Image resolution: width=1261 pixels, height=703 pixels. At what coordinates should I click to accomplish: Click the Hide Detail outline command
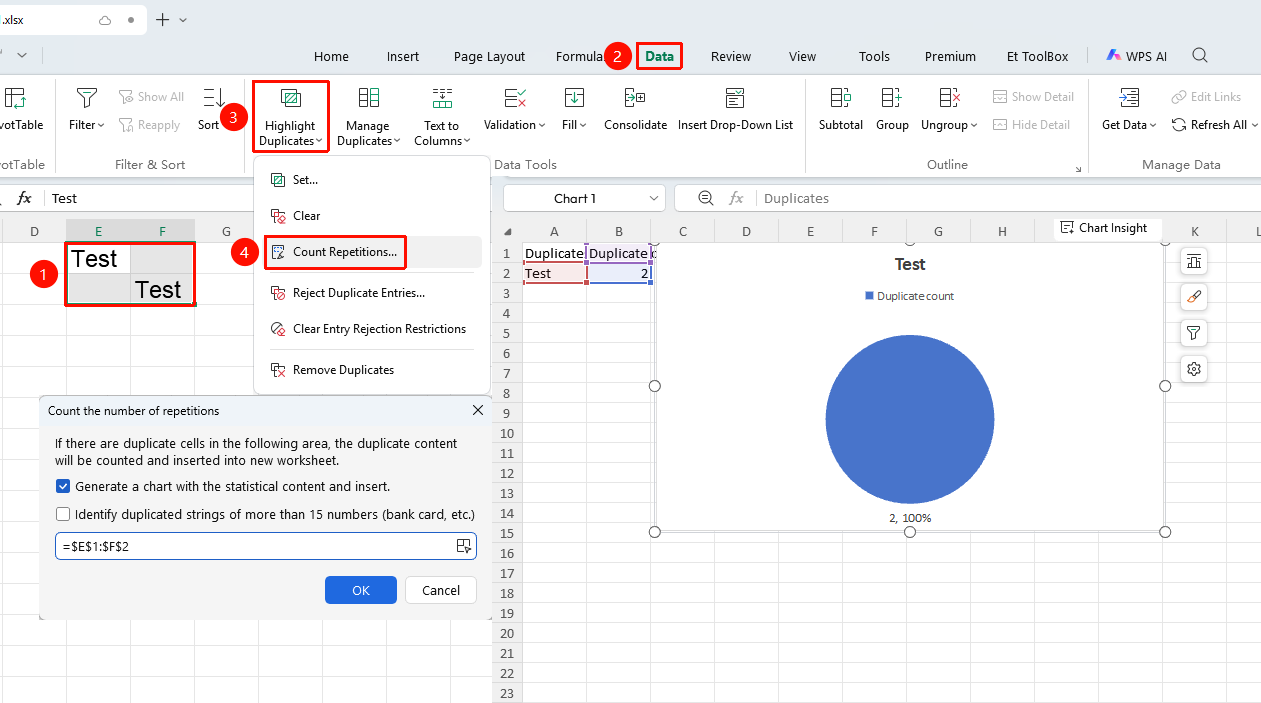tap(1031, 125)
